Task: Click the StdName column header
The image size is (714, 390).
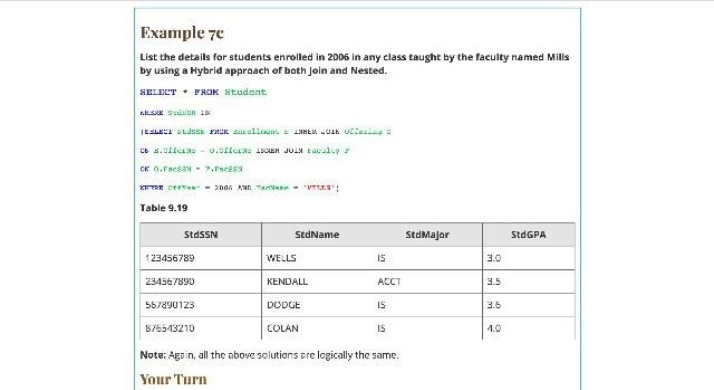Action: [x=317, y=235]
